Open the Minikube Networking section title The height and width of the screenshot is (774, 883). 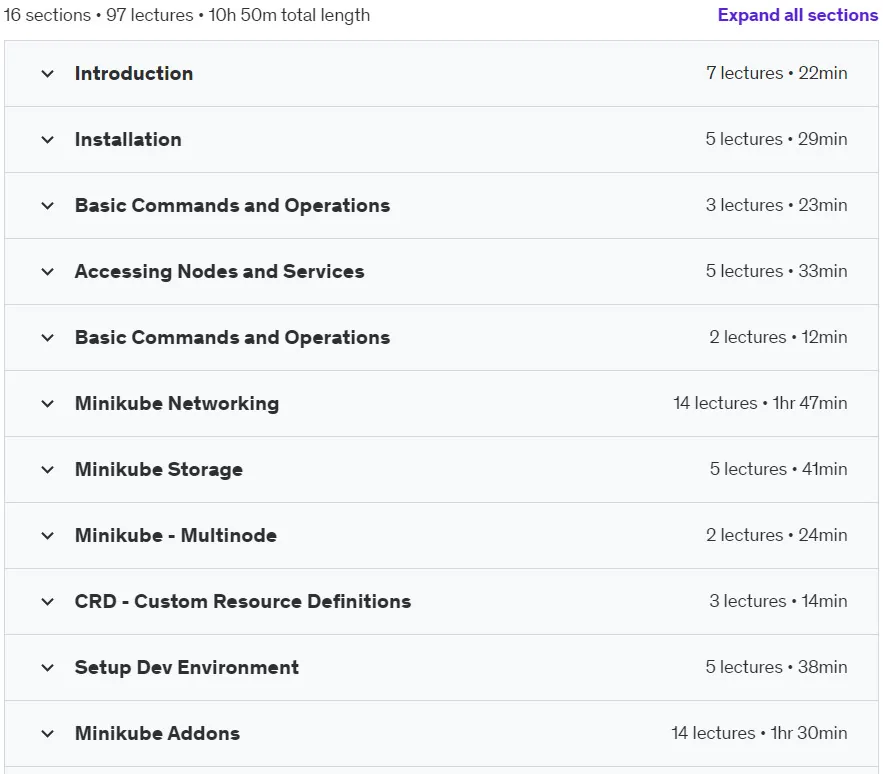(x=177, y=403)
